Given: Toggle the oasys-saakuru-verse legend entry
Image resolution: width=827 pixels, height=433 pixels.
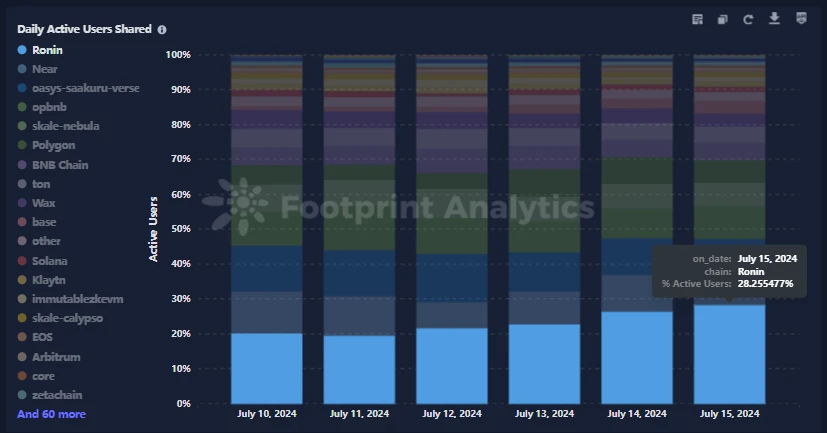Looking at the screenshot, I should [x=79, y=88].
